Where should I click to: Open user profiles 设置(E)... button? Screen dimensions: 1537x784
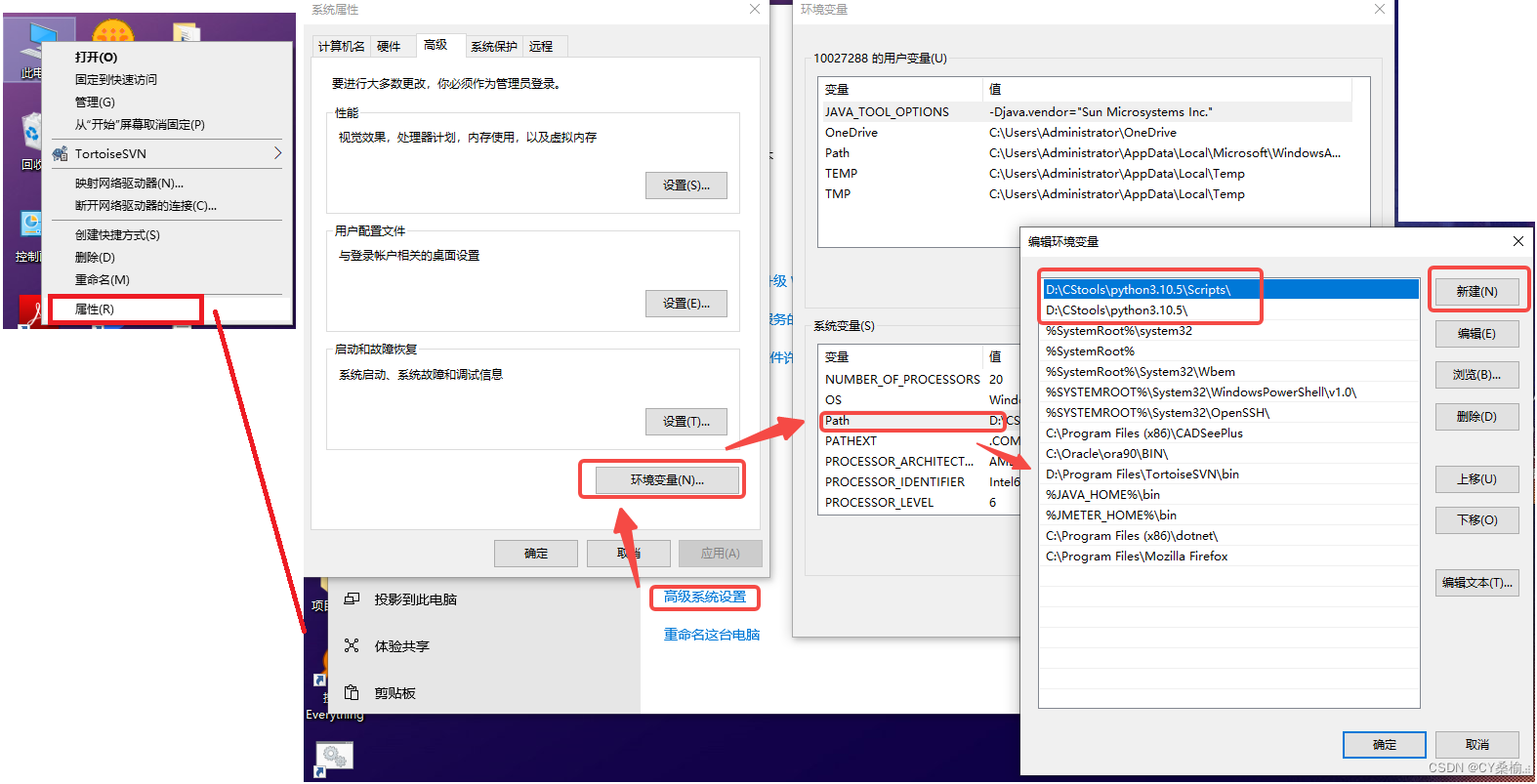[686, 304]
